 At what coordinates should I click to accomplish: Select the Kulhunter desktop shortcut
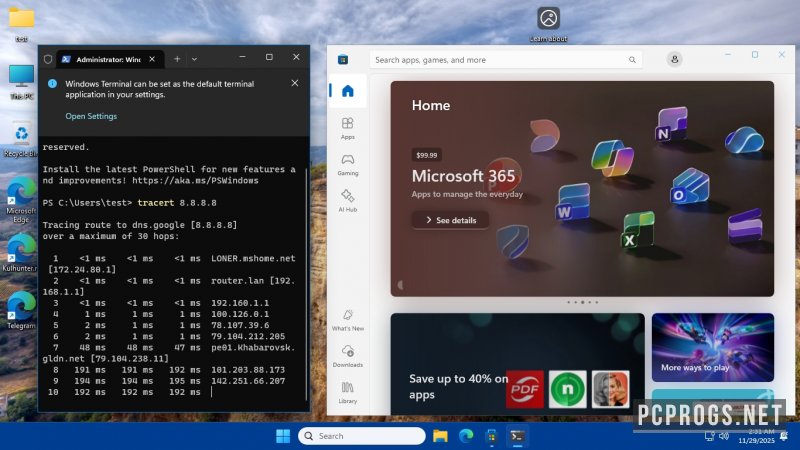coord(20,253)
